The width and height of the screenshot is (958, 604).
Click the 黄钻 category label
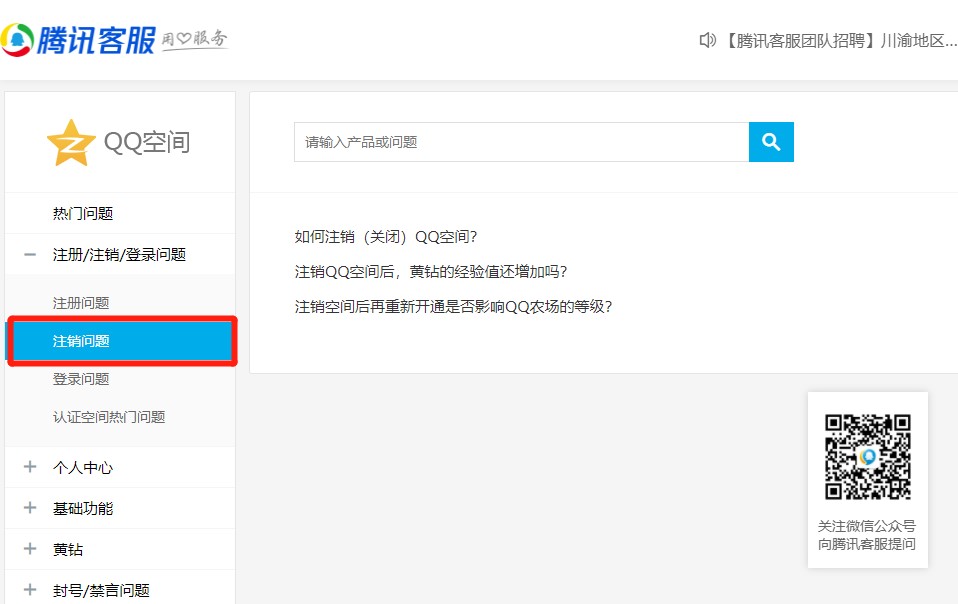[68, 550]
